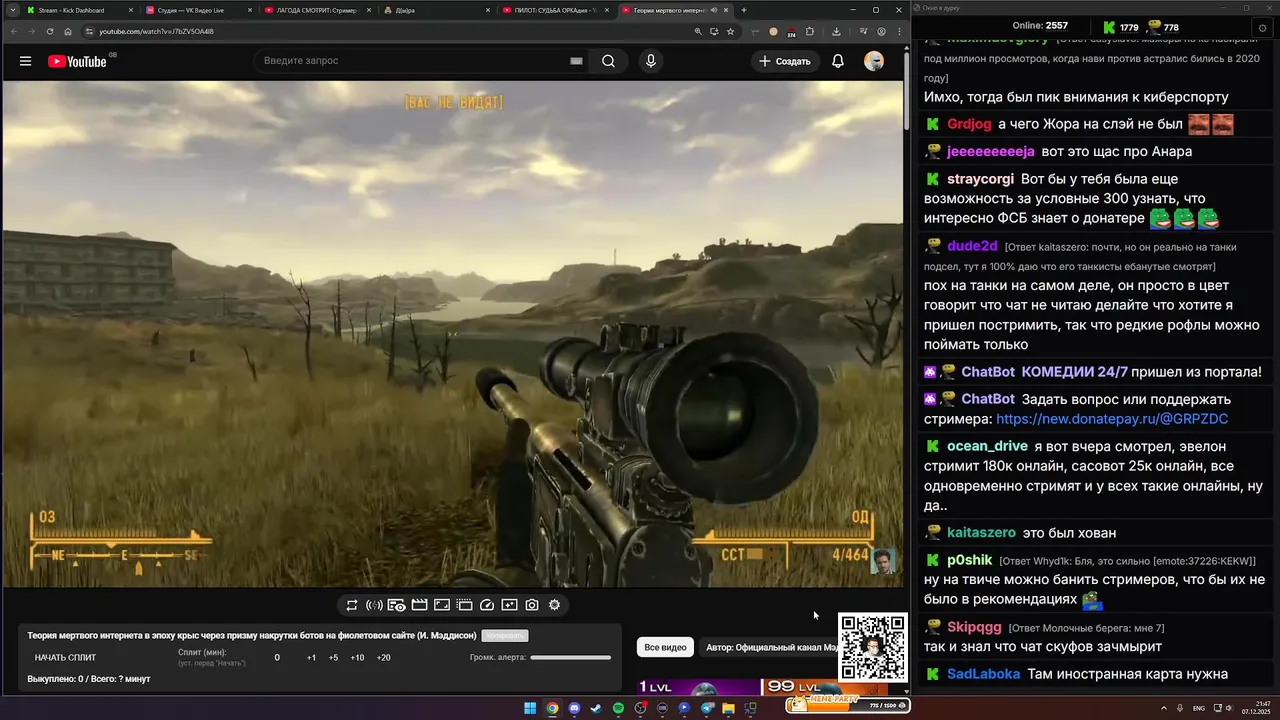Click the НАЧАТЬ СПЛИТ button

click(x=65, y=658)
